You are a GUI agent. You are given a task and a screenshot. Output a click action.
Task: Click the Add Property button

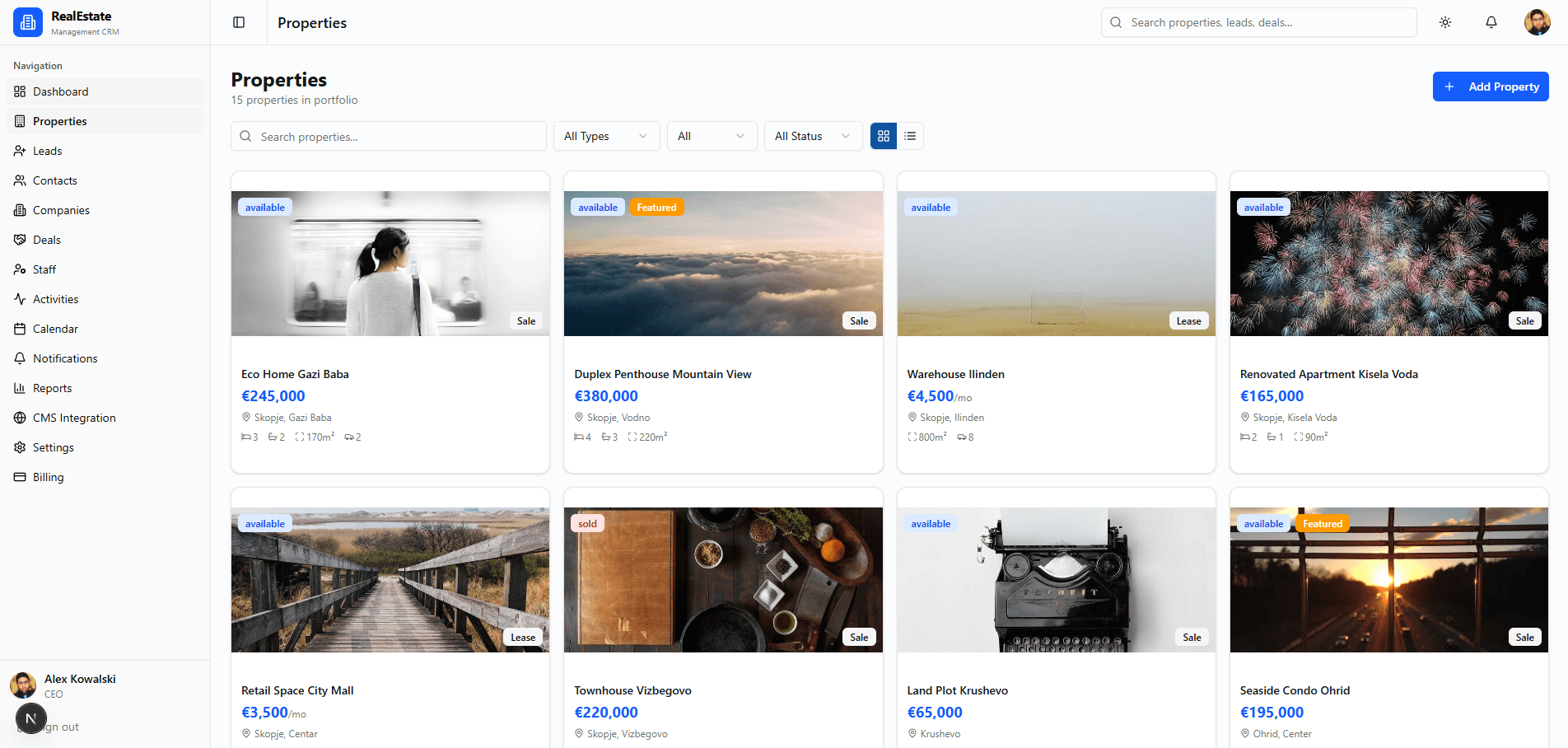pos(1491,86)
